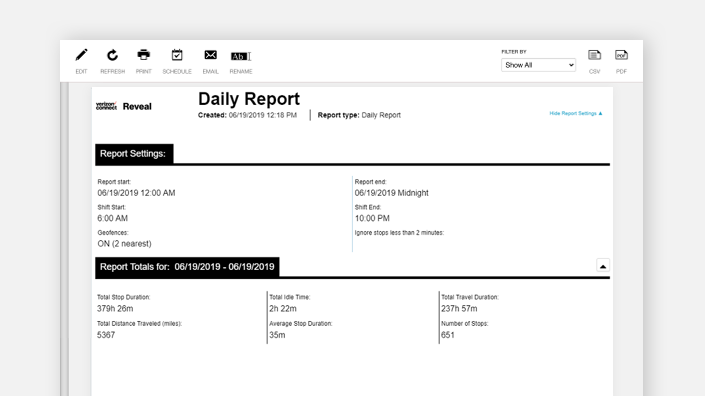Download the report as PDF
The width and height of the screenshot is (705, 396).
coord(621,55)
